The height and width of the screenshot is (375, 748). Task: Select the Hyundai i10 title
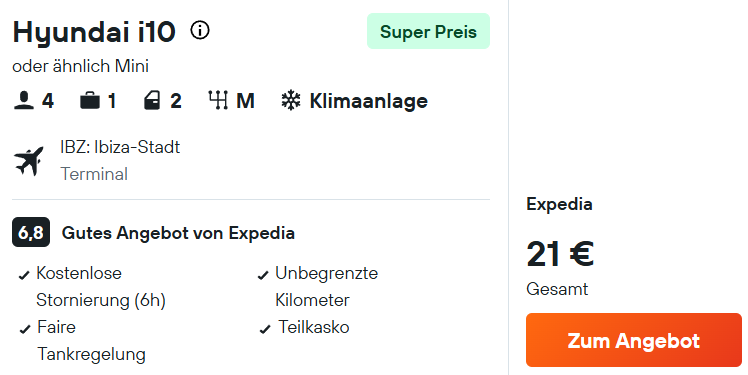point(94,32)
